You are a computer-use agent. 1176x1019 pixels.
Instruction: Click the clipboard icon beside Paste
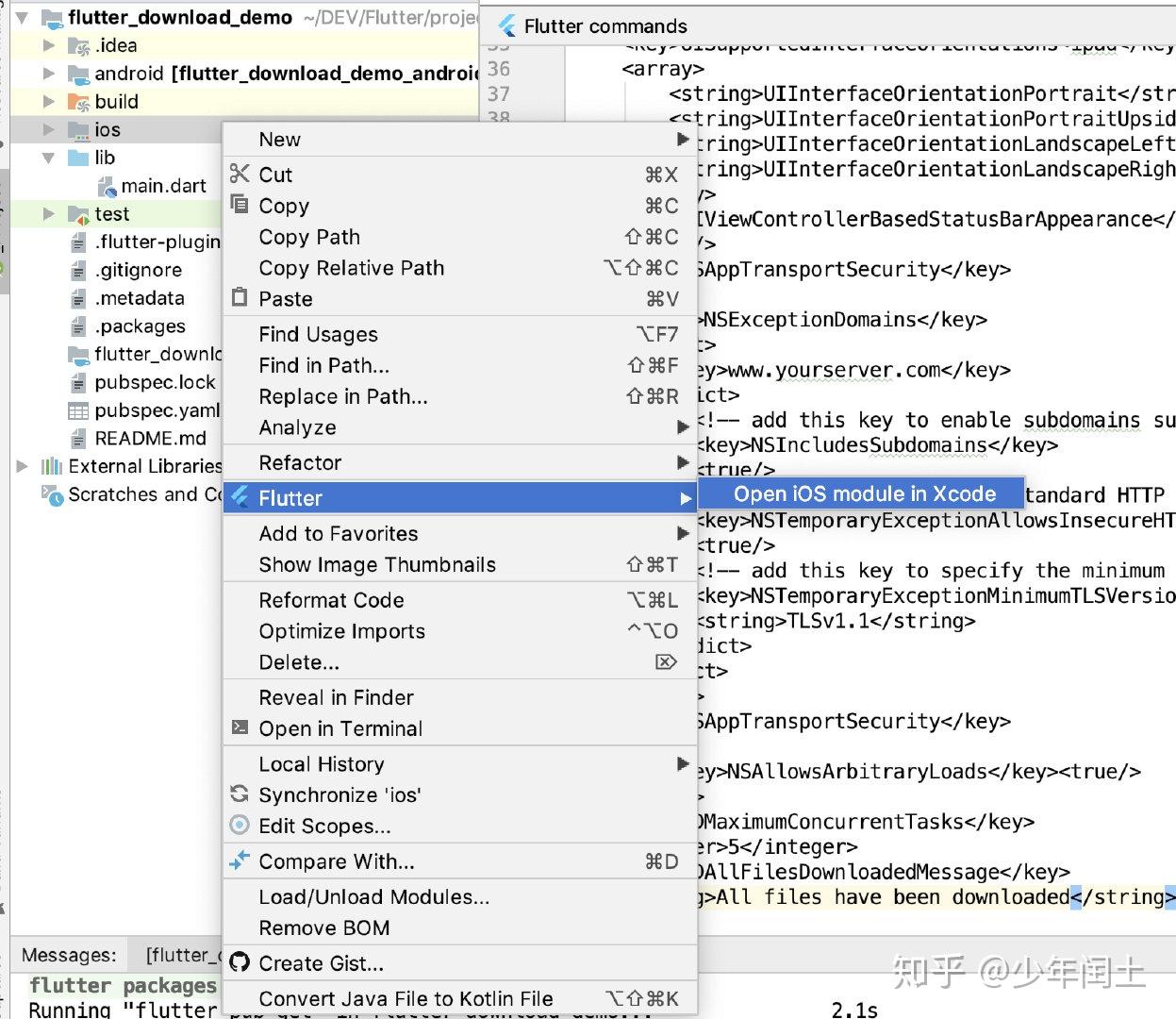[239, 298]
